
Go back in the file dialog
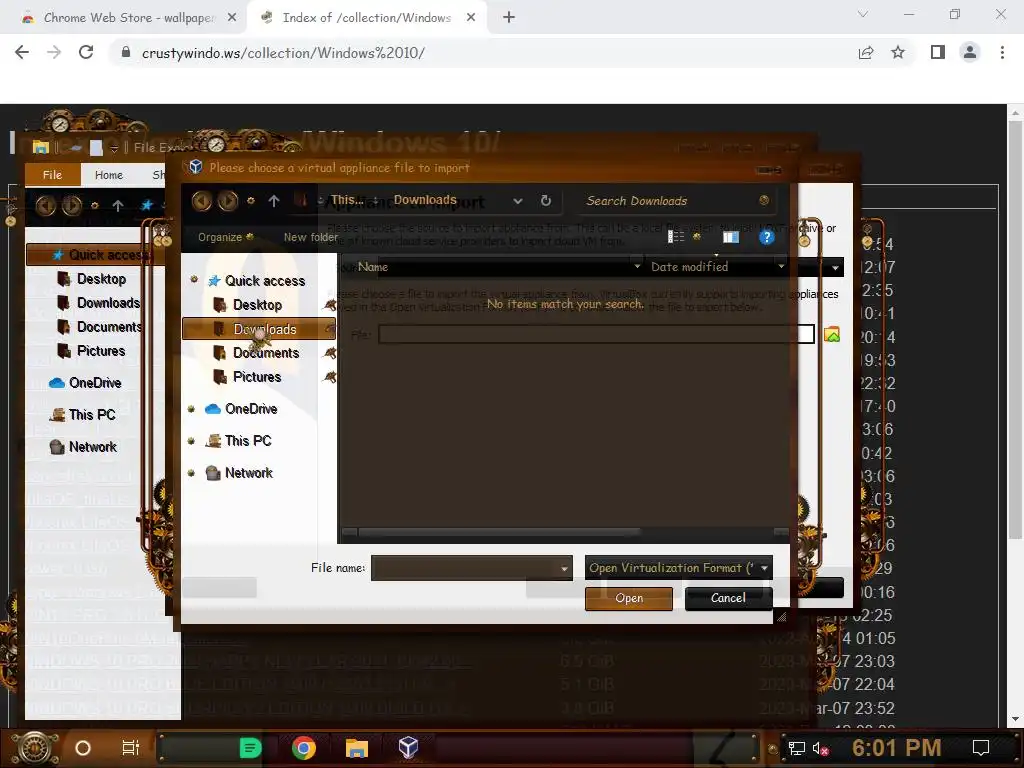tap(201, 200)
